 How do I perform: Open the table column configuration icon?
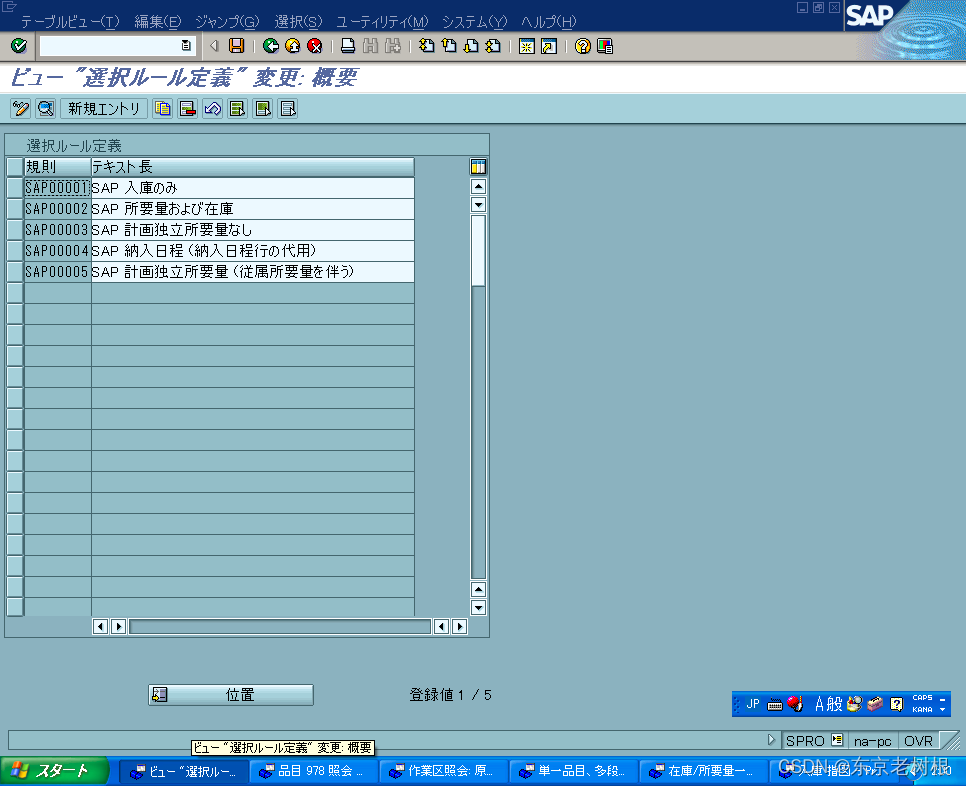[477, 166]
